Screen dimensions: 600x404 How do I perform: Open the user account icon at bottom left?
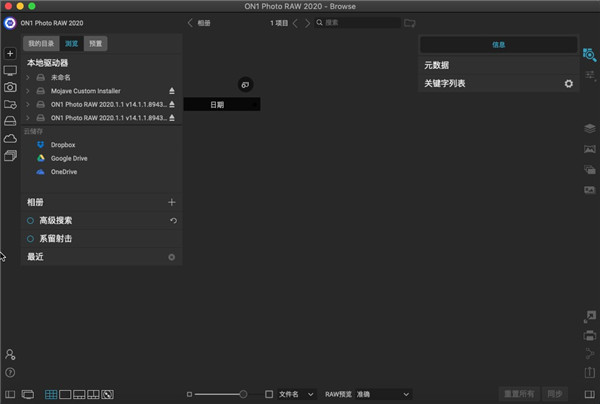click(10, 355)
